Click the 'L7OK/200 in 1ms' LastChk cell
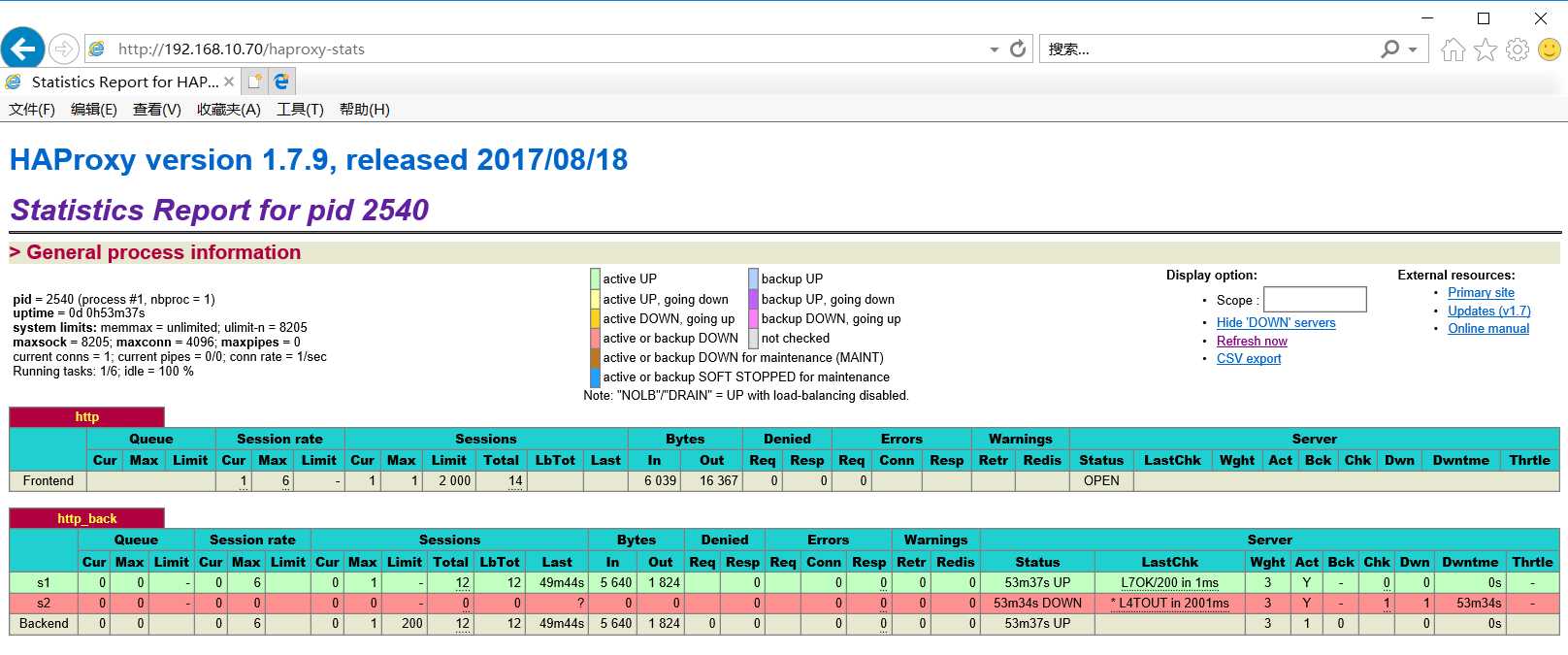Screen dimensions: 1568x655 [x=1169, y=582]
